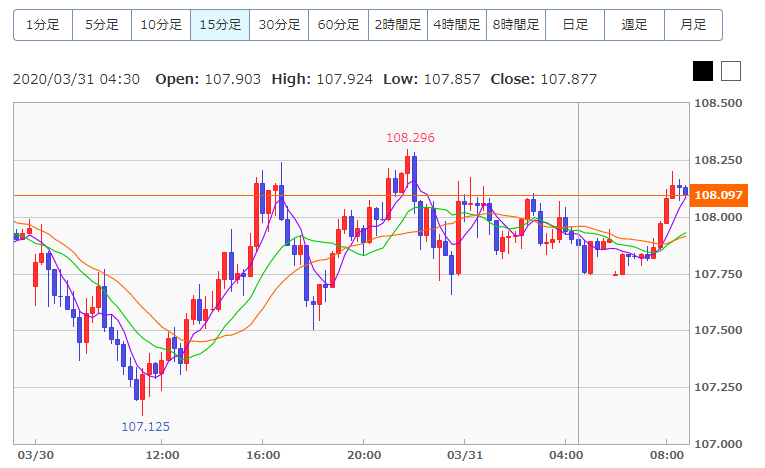The height and width of the screenshot is (468, 765).
Task: Select the 1分足 timeframe tab
Action: click(x=43, y=25)
